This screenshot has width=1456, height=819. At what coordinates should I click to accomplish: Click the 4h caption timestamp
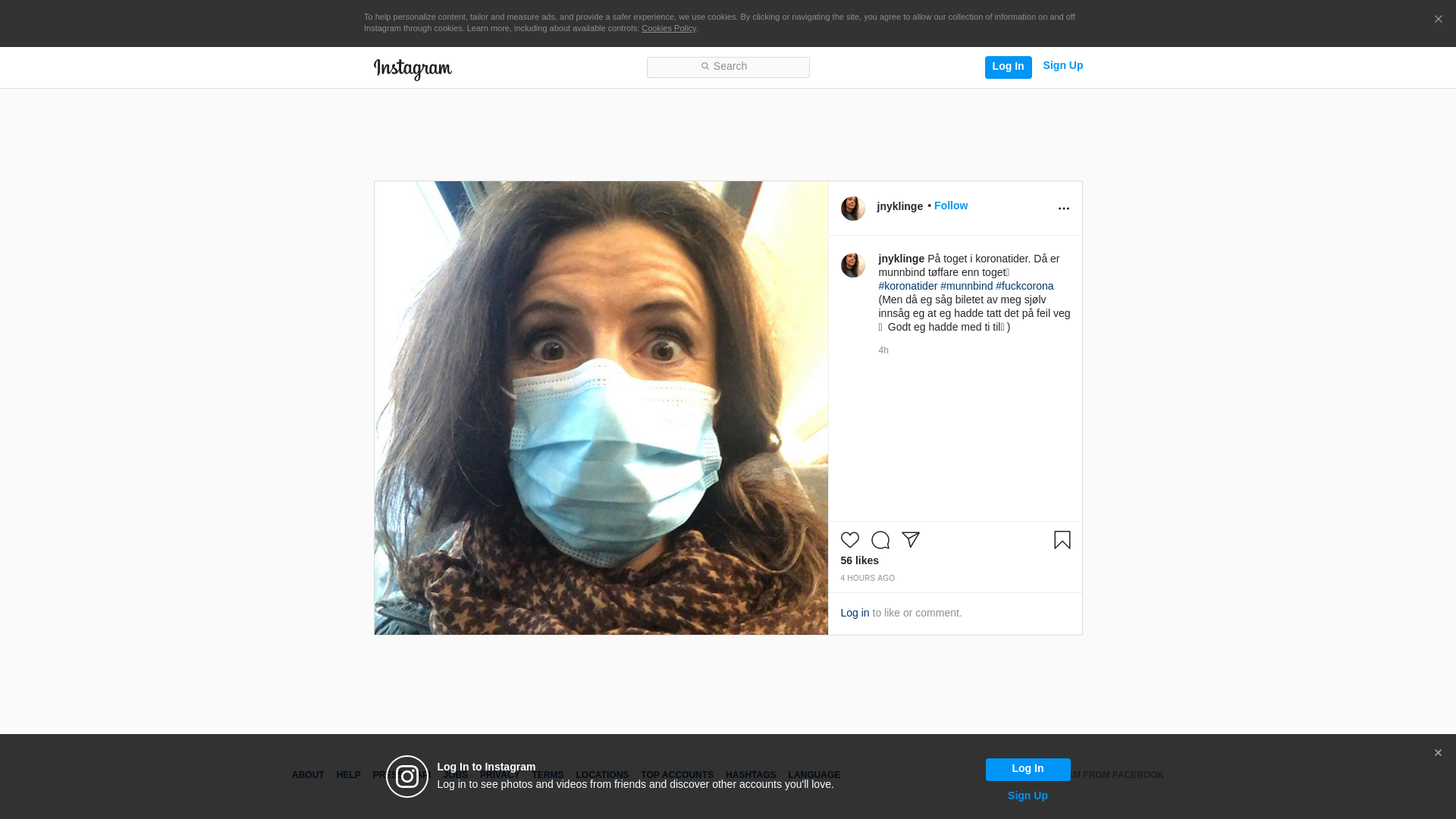[x=883, y=350]
